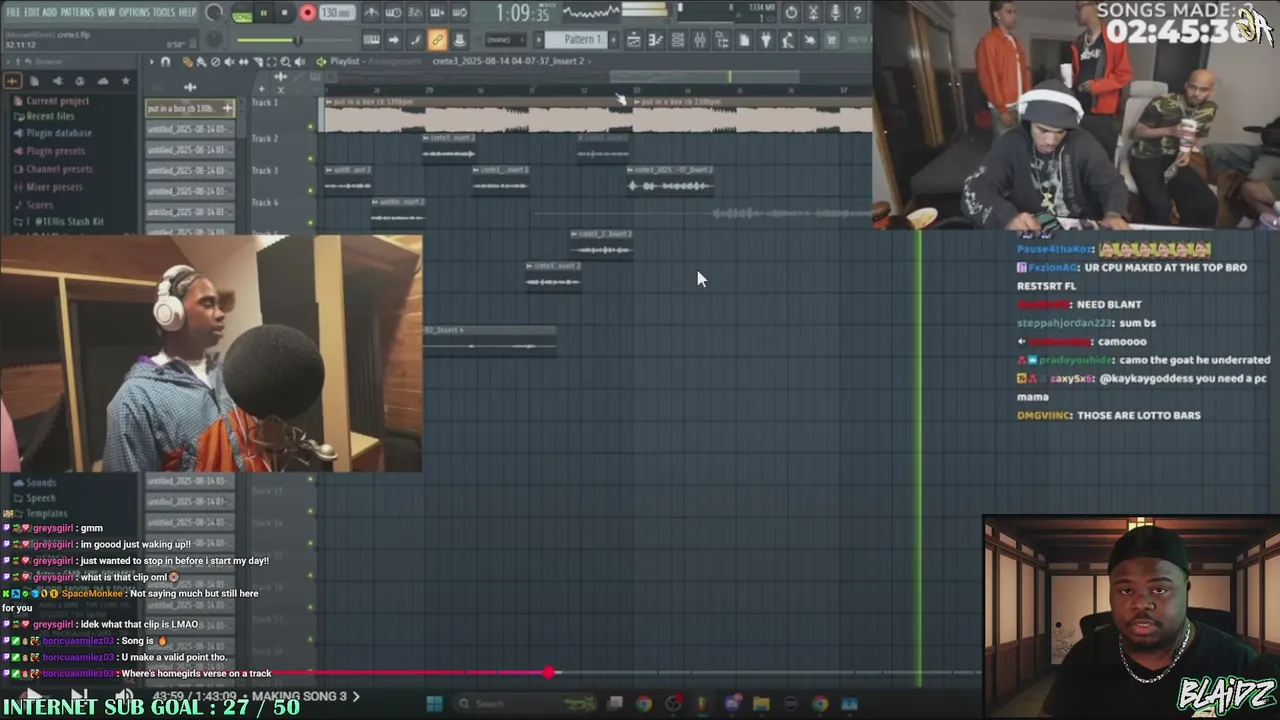Open the EDIT menu
The height and width of the screenshot is (720, 1280).
pyautogui.click(x=33, y=12)
